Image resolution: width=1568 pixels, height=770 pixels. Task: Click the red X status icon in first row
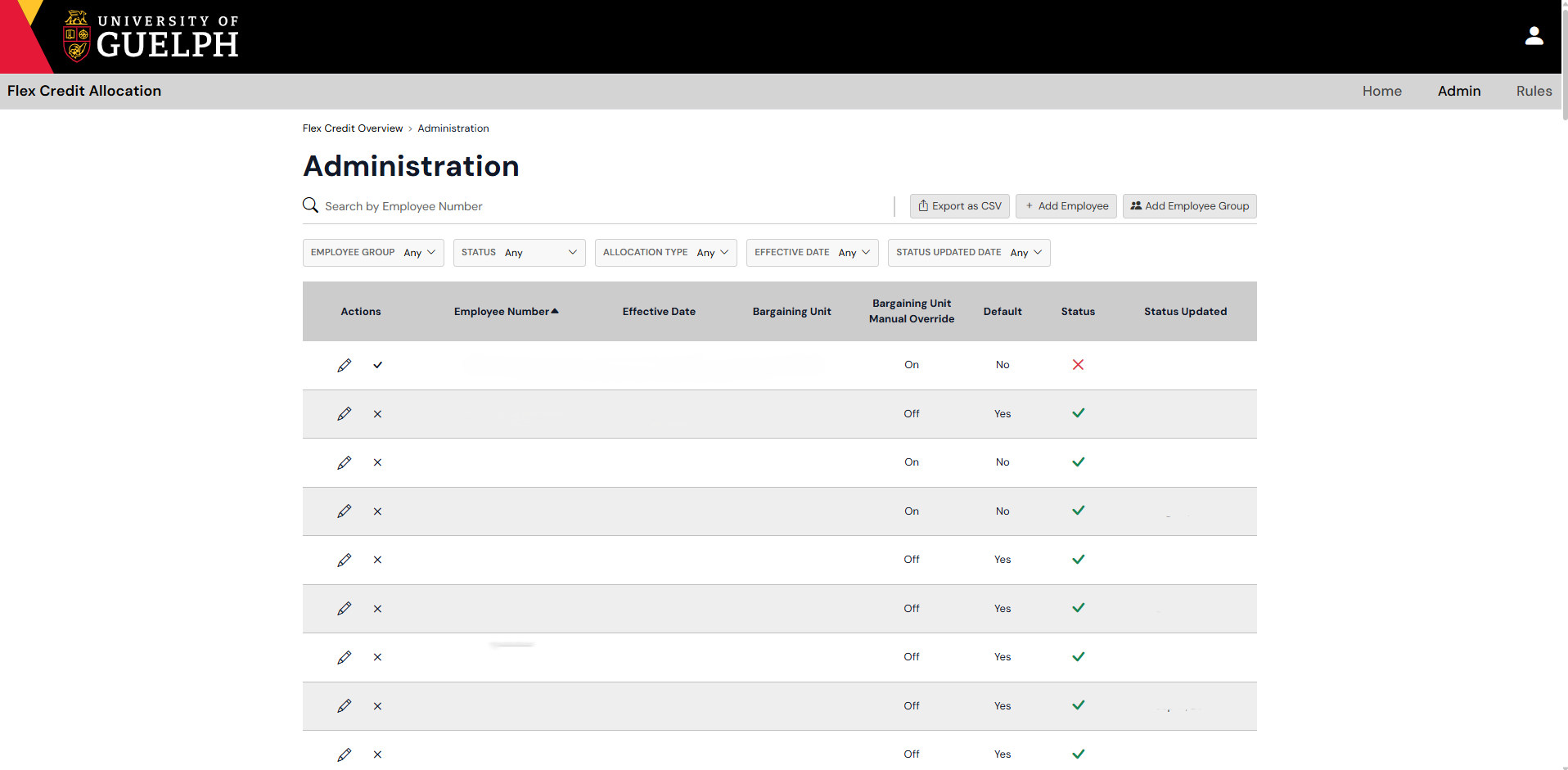coord(1078,364)
